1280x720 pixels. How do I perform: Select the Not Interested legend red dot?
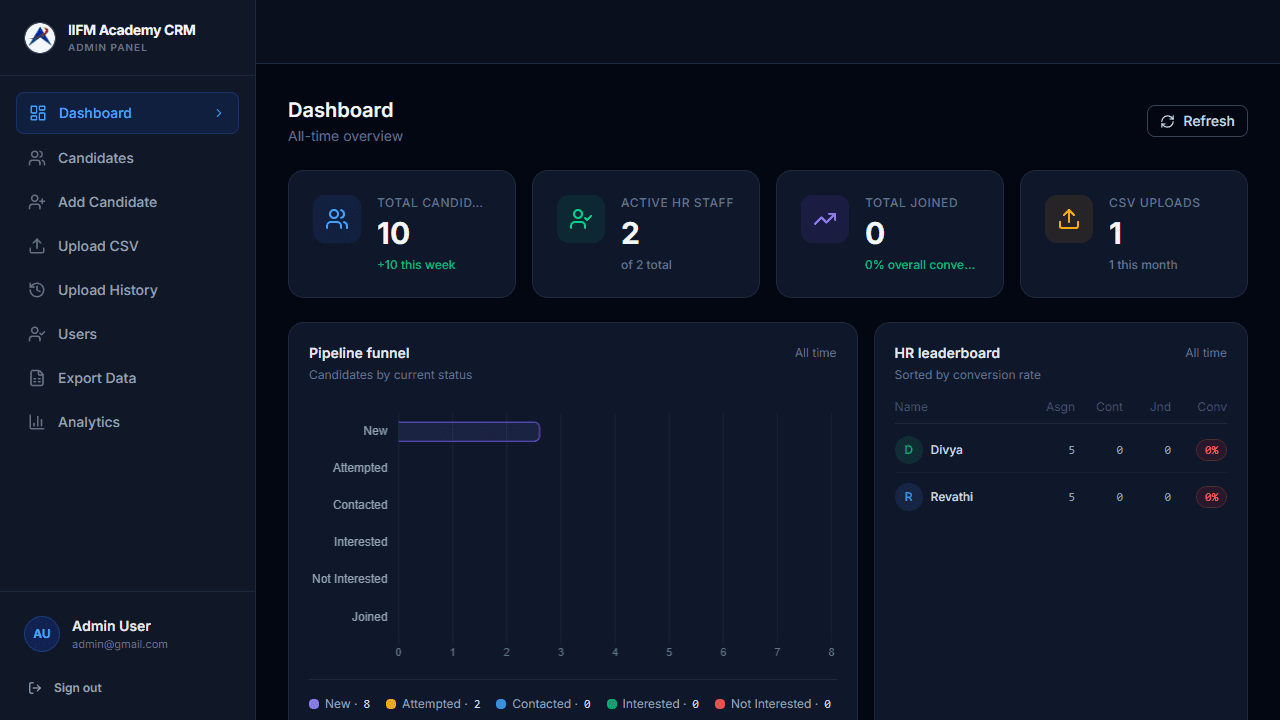720,704
